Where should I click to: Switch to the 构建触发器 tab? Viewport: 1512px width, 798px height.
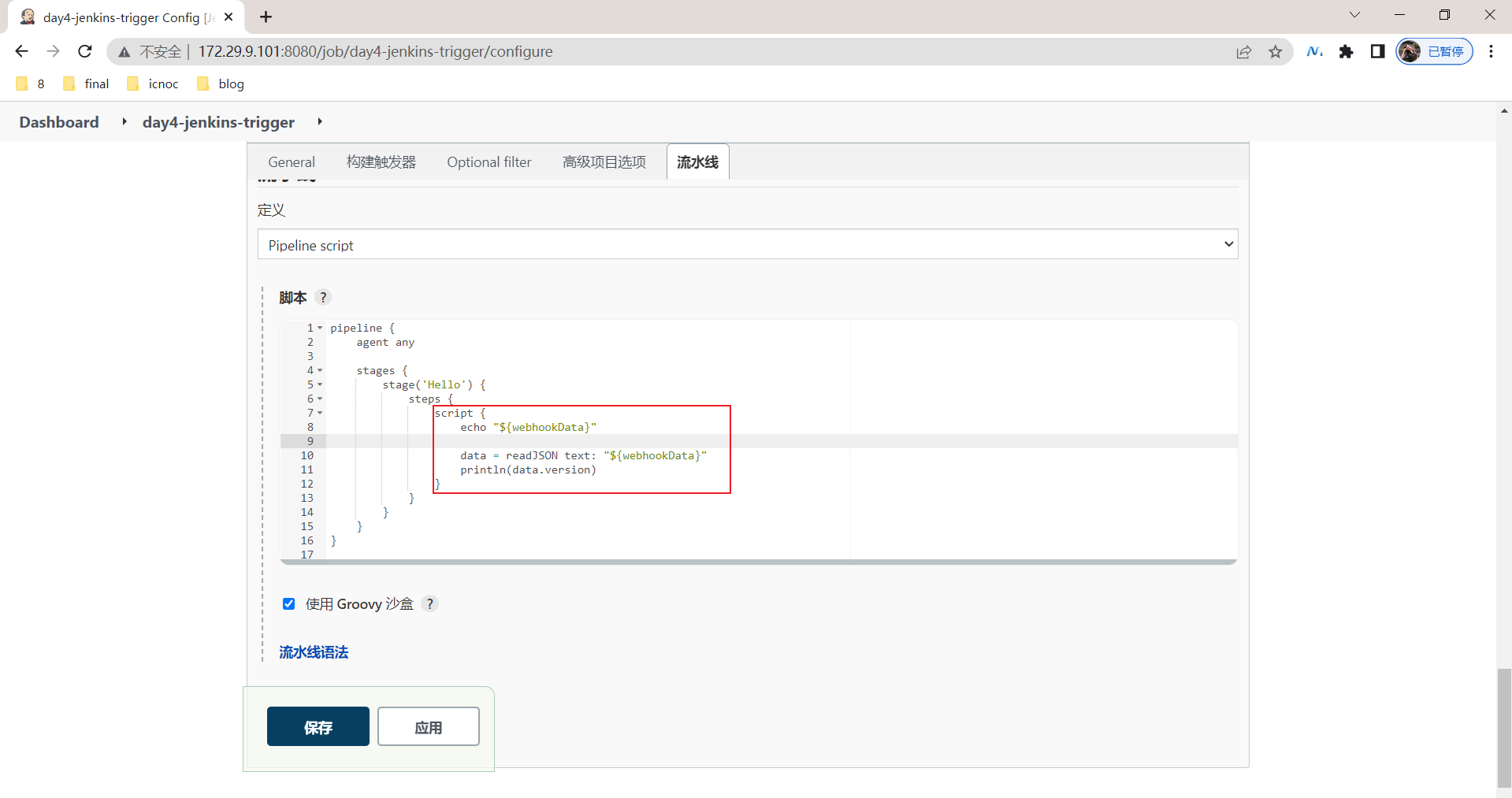click(x=381, y=161)
